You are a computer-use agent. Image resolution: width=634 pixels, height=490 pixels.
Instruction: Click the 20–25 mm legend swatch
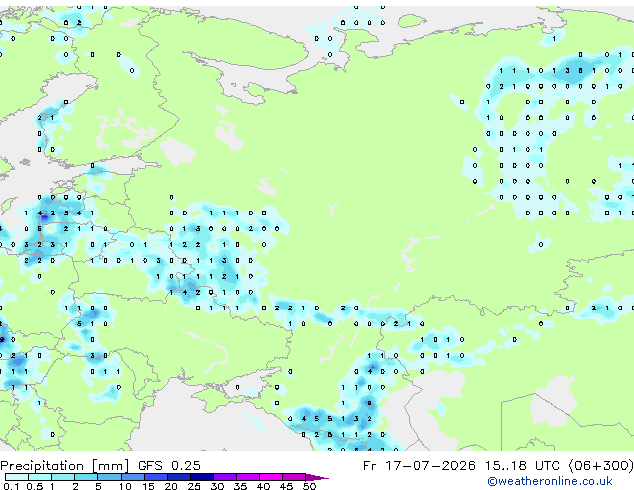(179, 477)
